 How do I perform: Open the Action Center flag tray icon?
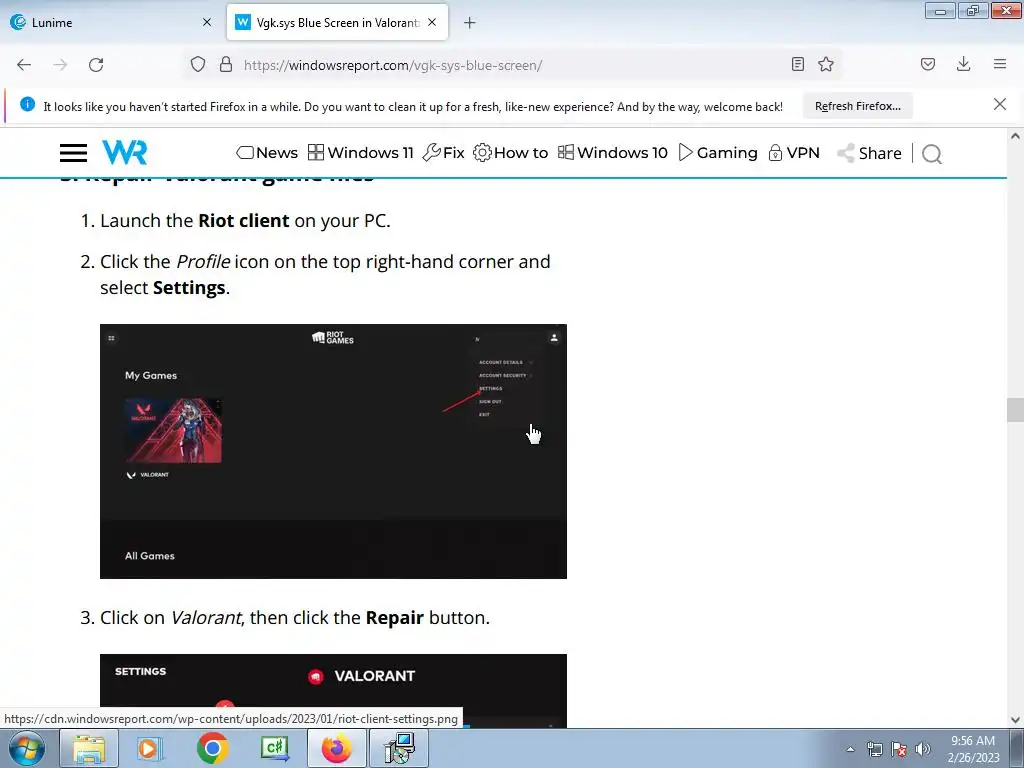pyautogui.click(x=899, y=749)
